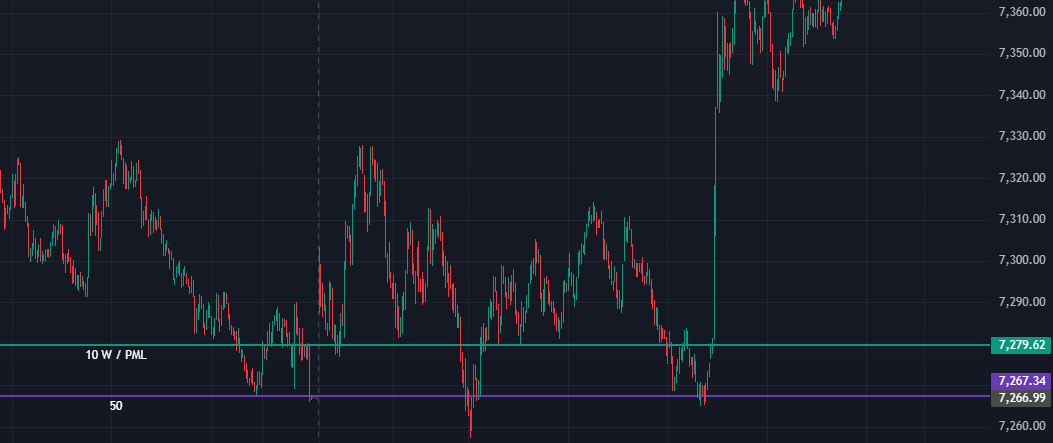Image resolution: width=1053 pixels, height=443 pixels.
Task: Click the 7,260.00 price axis value
Action: click(1022, 426)
